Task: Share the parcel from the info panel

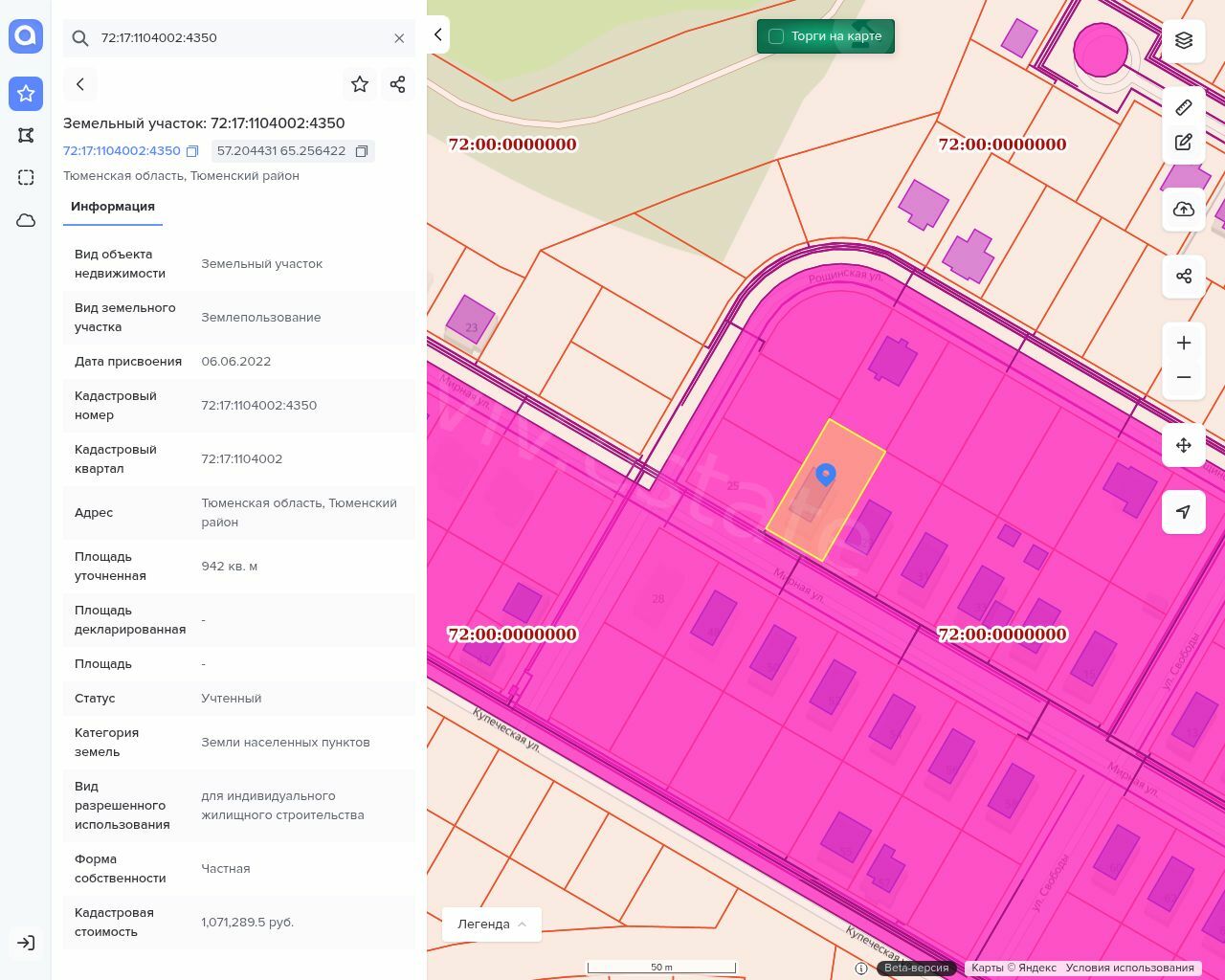Action: tap(398, 84)
